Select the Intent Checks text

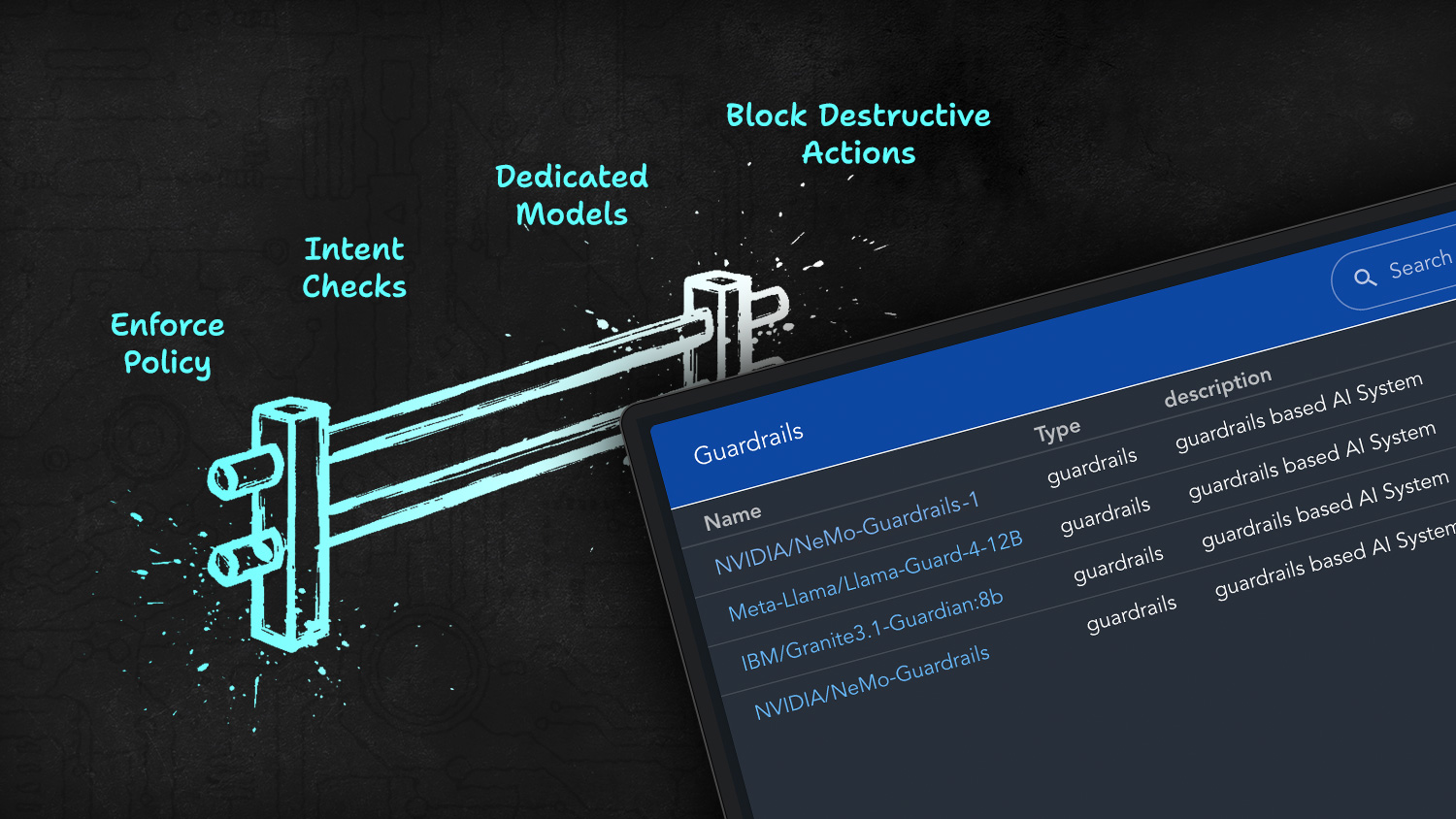[354, 268]
